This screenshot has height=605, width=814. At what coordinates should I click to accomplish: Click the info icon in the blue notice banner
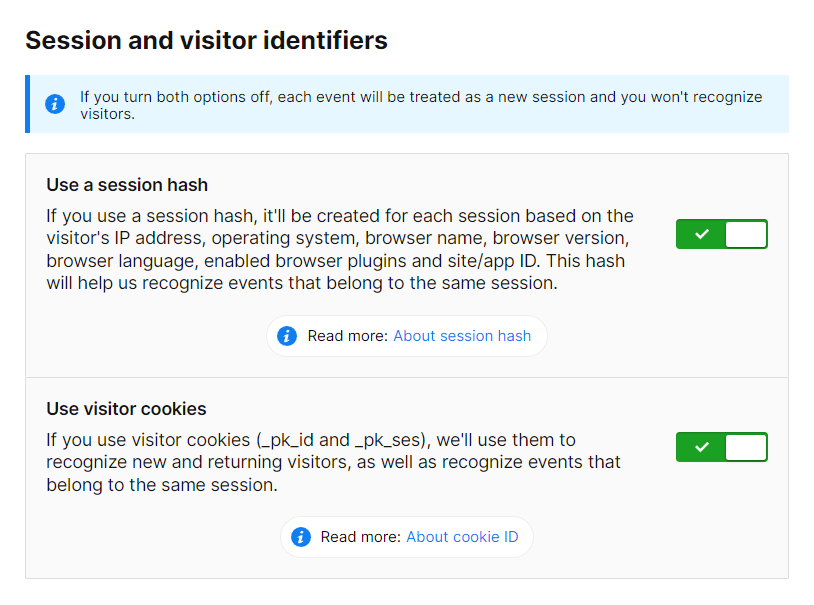[x=55, y=104]
